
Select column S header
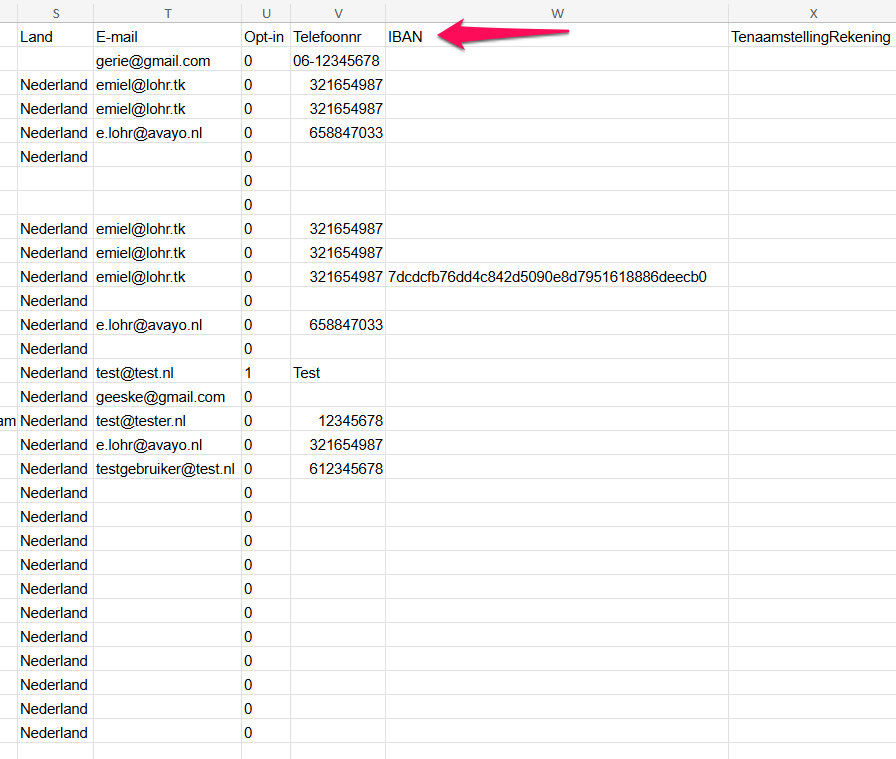(55, 13)
